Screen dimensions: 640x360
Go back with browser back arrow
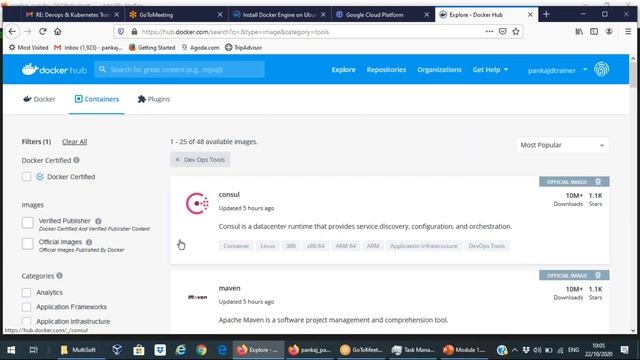coord(12,31)
